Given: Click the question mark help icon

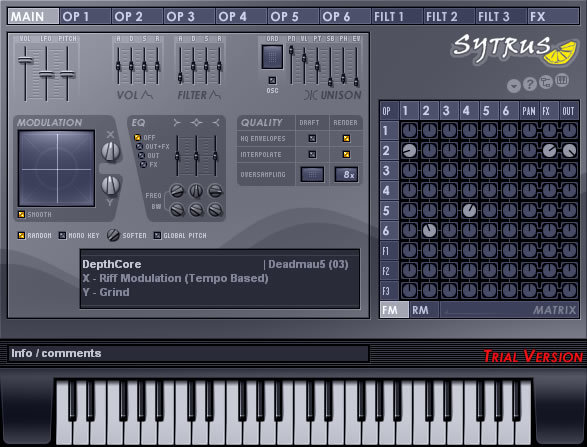Looking at the screenshot, I should 530,84.
